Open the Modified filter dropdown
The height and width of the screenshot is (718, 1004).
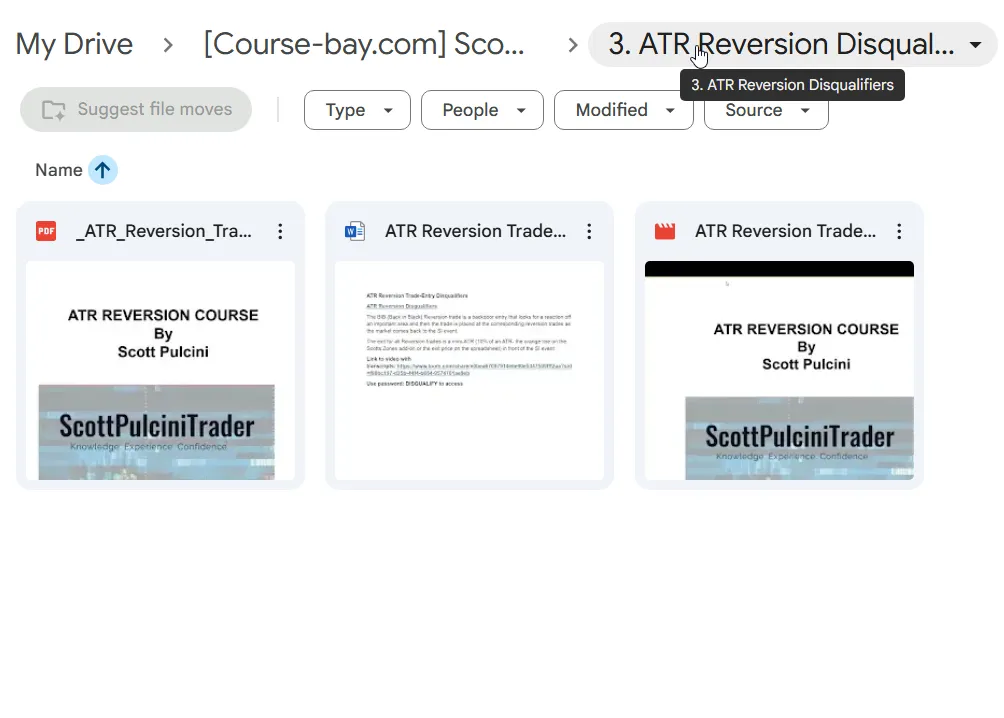[624, 110]
